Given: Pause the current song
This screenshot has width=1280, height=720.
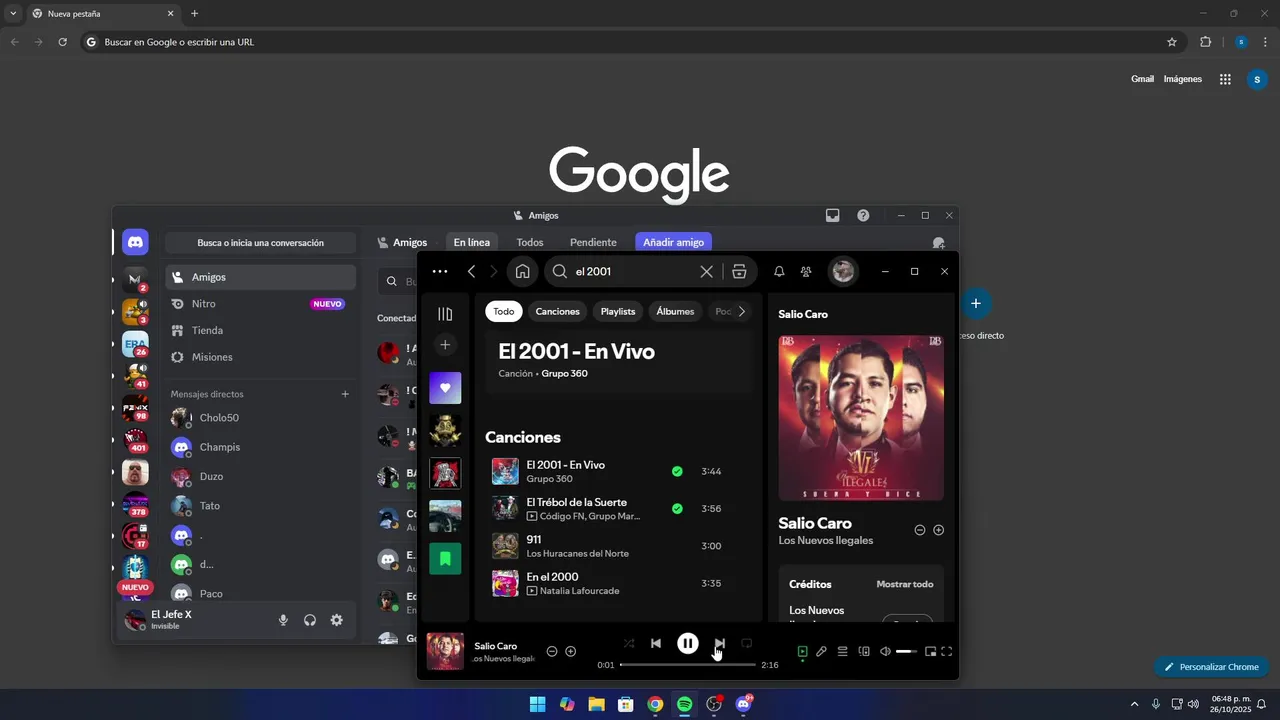Looking at the screenshot, I should click(688, 644).
